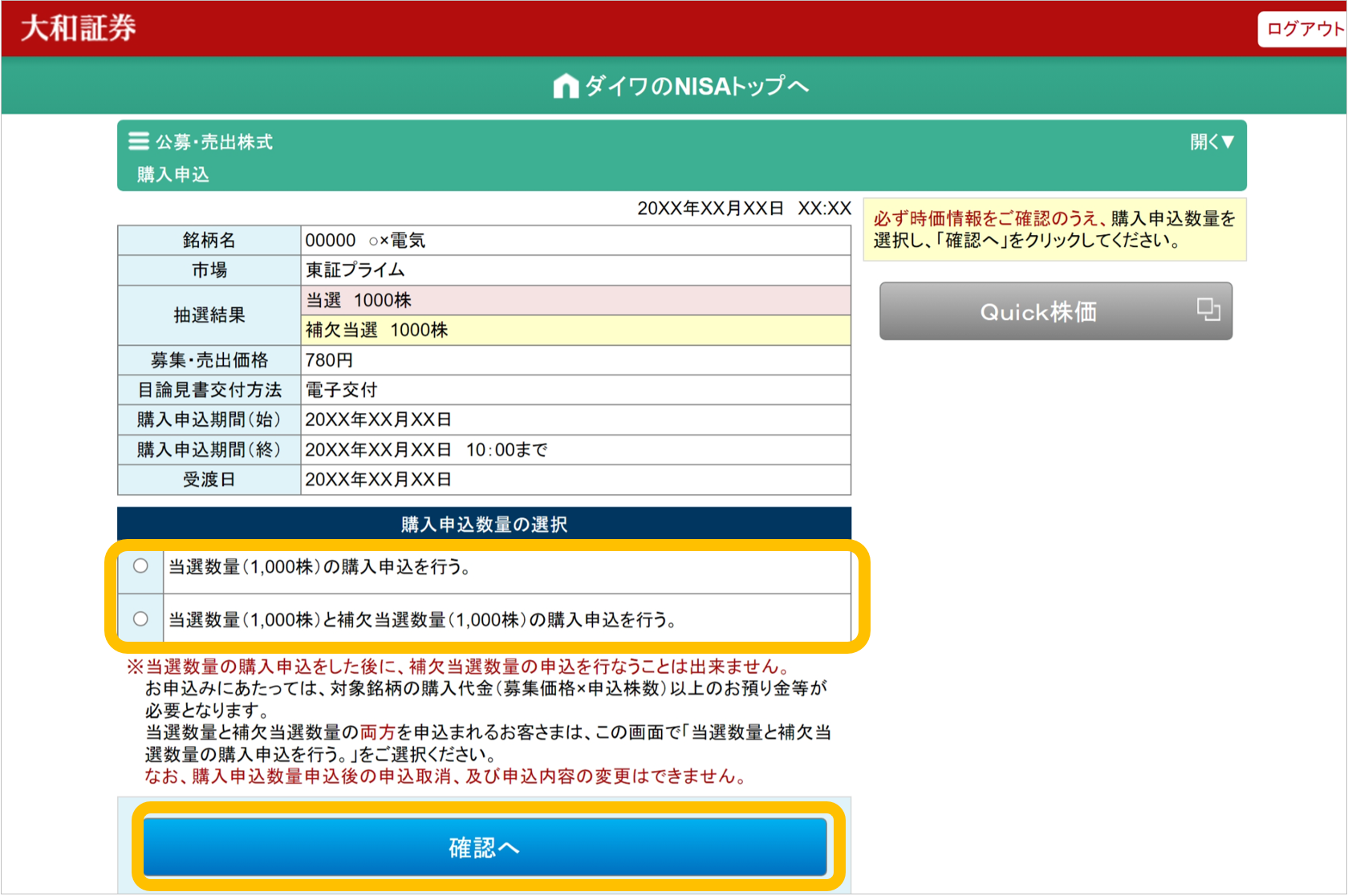The height and width of the screenshot is (896, 1348).
Task: Select radio for 当選数量(1,000株)の購入申込を行う
Action: point(140,566)
